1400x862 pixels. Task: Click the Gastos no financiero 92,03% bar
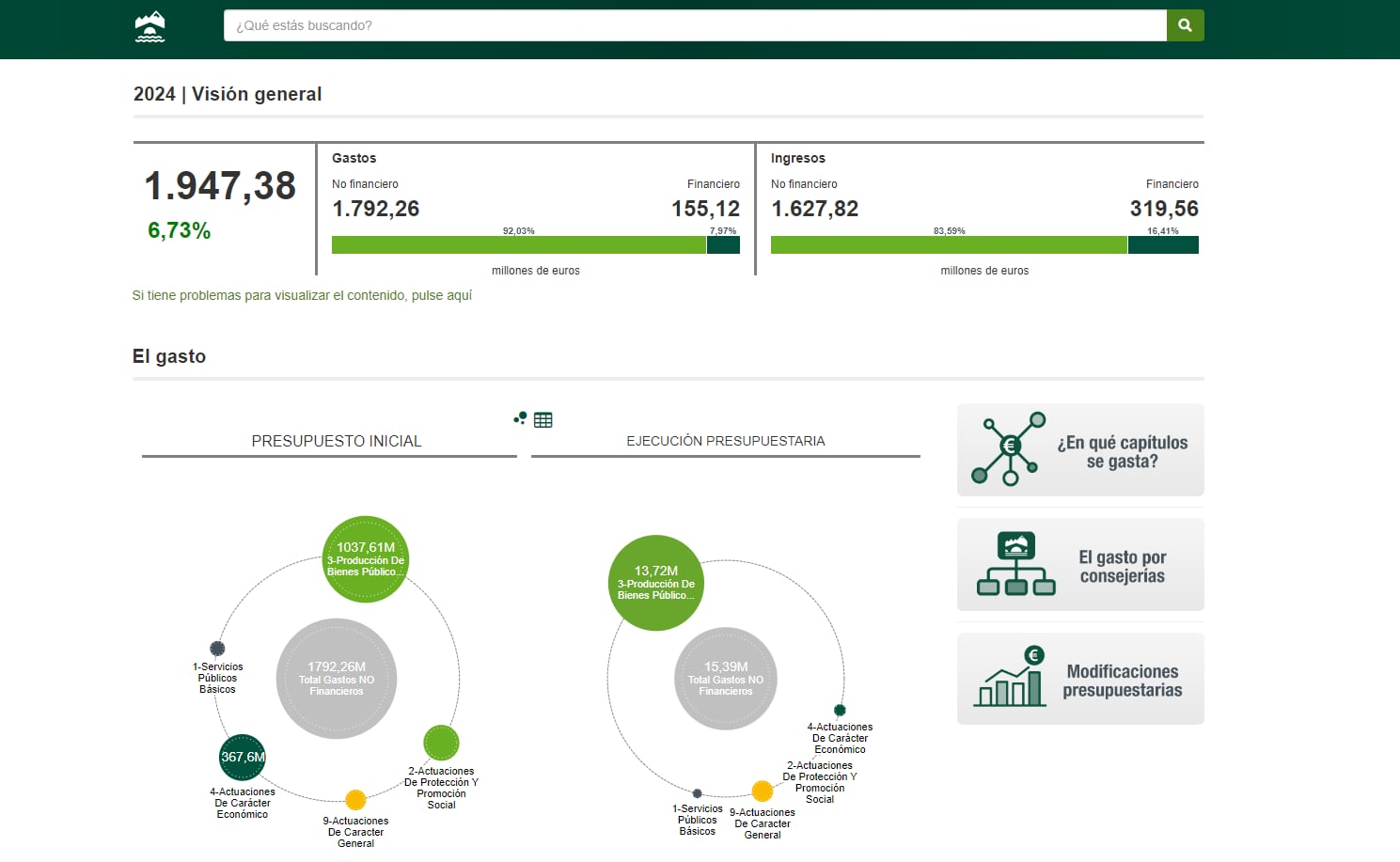coord(519,245)
